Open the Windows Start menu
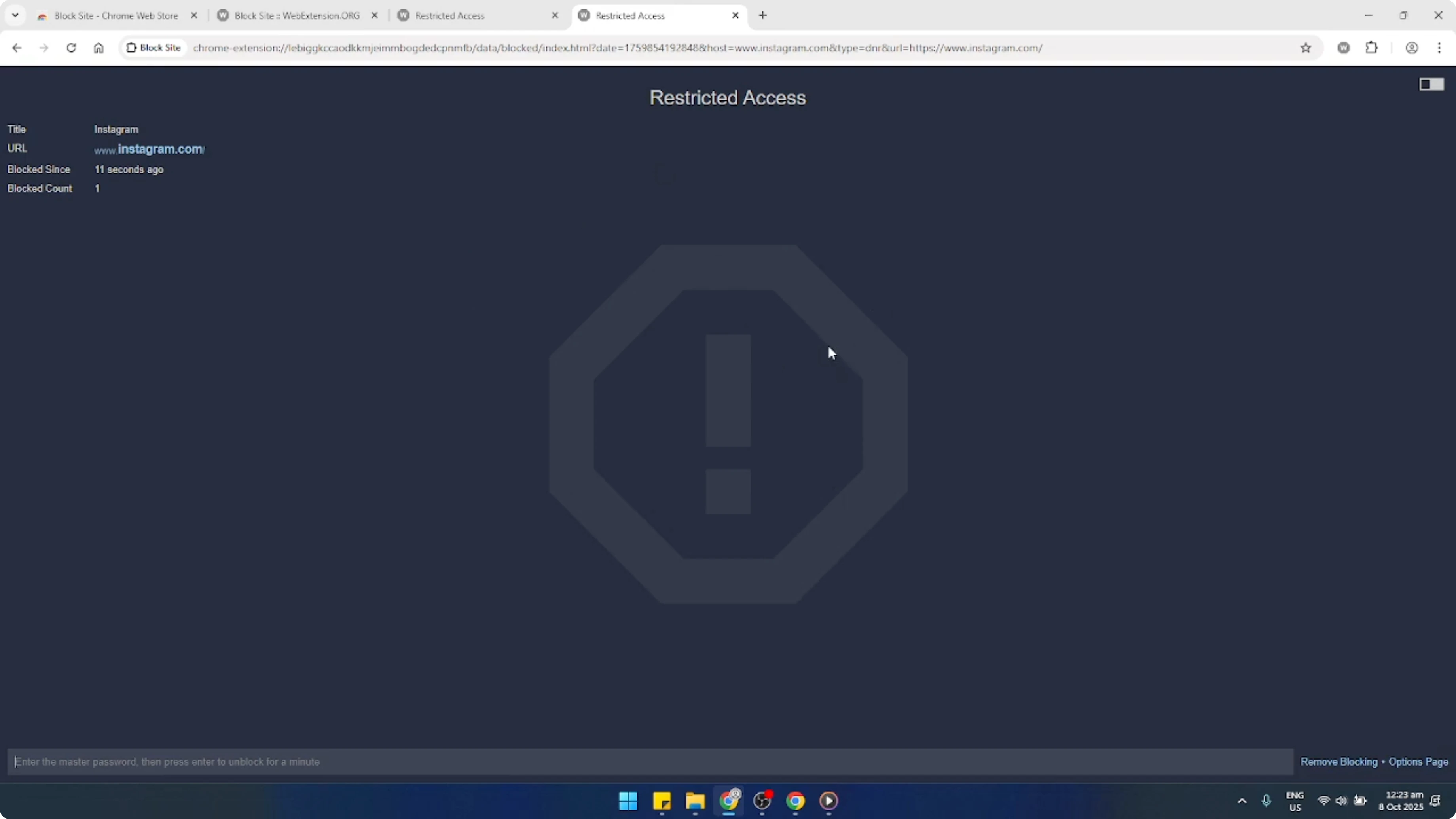 628,801
